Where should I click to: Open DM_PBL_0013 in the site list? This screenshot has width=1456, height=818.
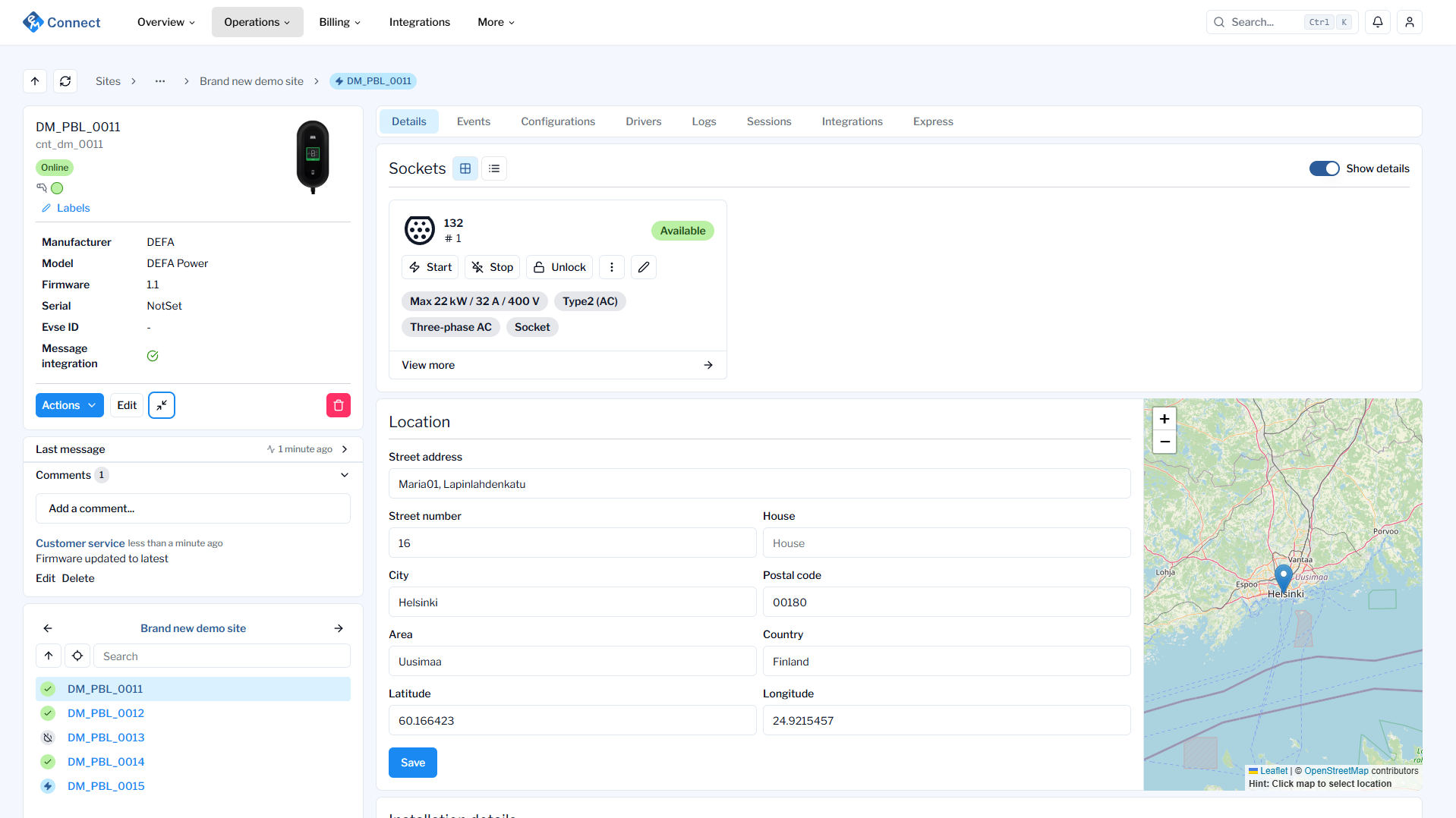[106, 738]
